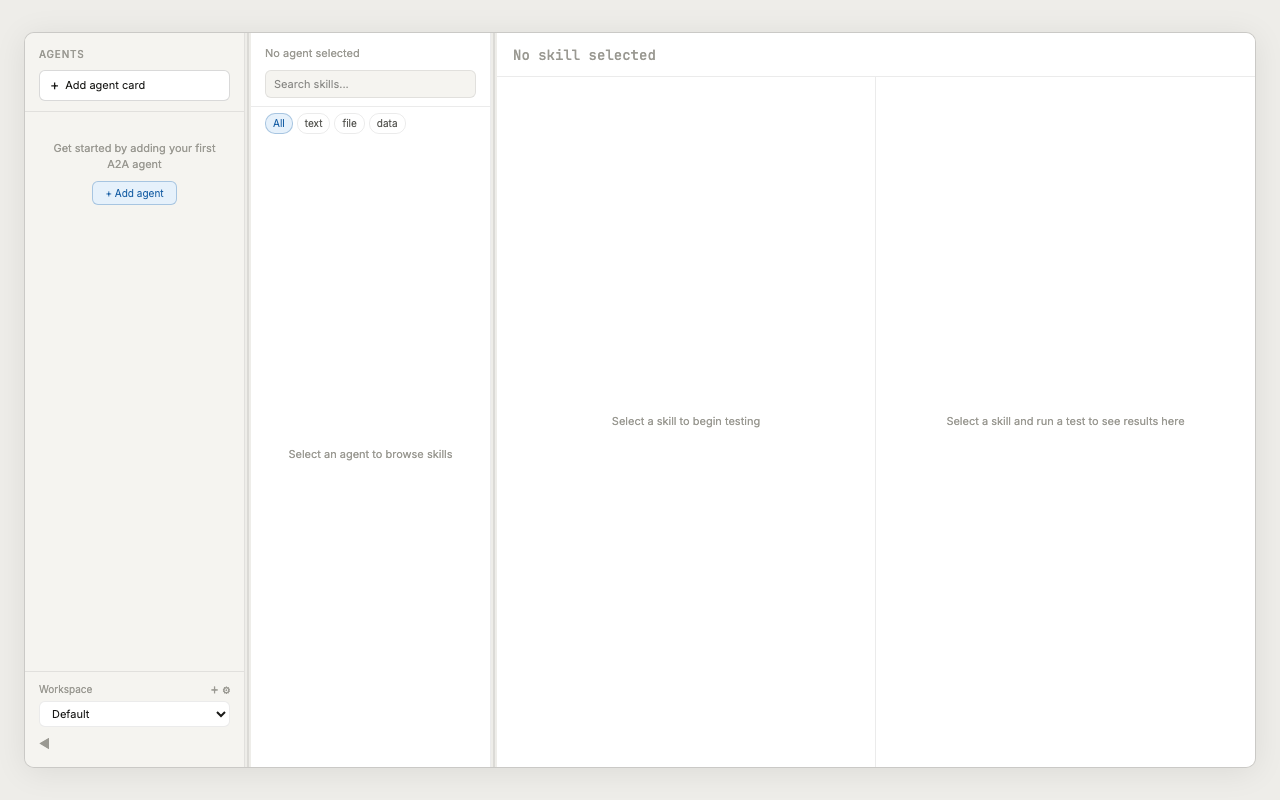Collapse the sidebar with the left-pointing triangle
Screen dimensions: 1280x800
click(44, 743)
